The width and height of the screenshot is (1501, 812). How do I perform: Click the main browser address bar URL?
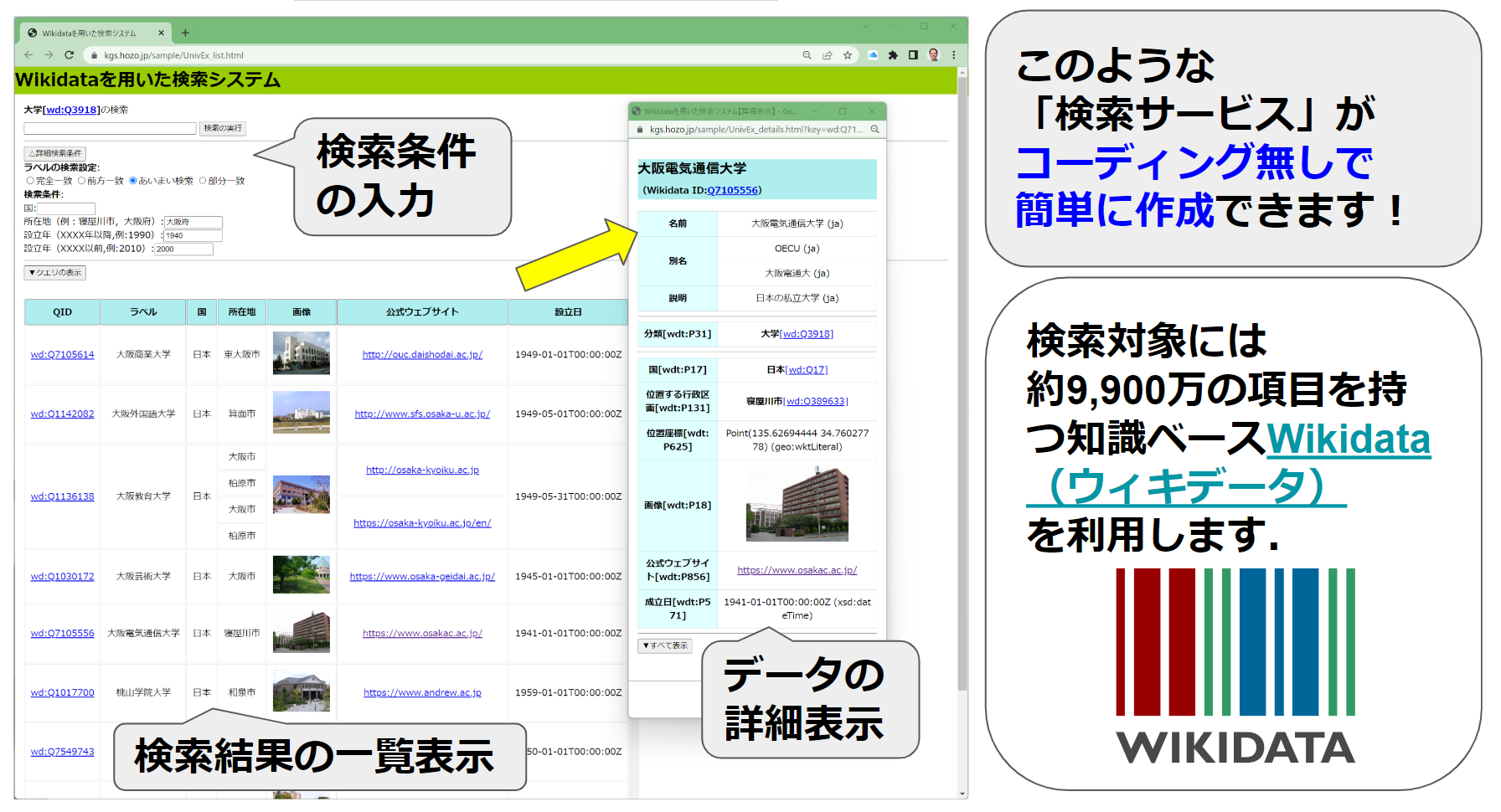point(173,55)
